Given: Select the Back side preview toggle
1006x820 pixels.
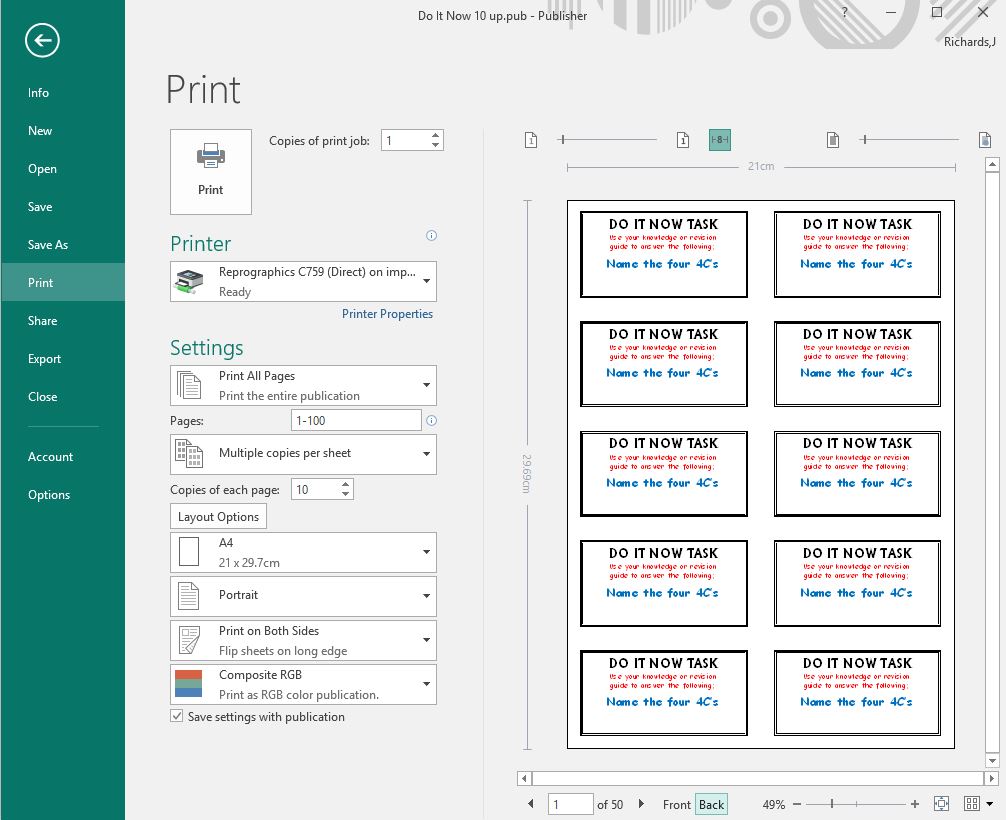Looking at the screenshot, I should coord(711,804).
